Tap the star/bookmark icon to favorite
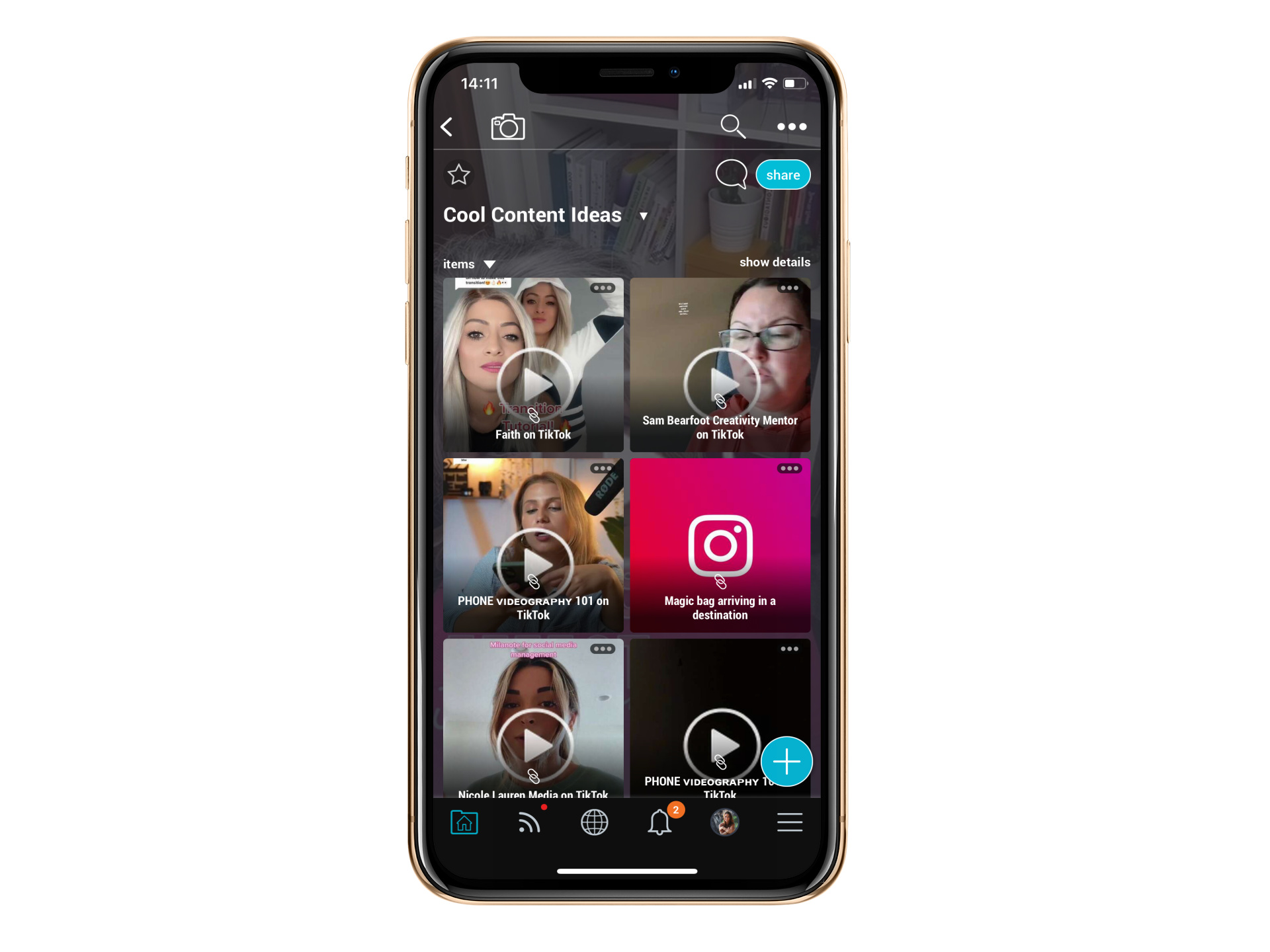 (x=459, y=174)
